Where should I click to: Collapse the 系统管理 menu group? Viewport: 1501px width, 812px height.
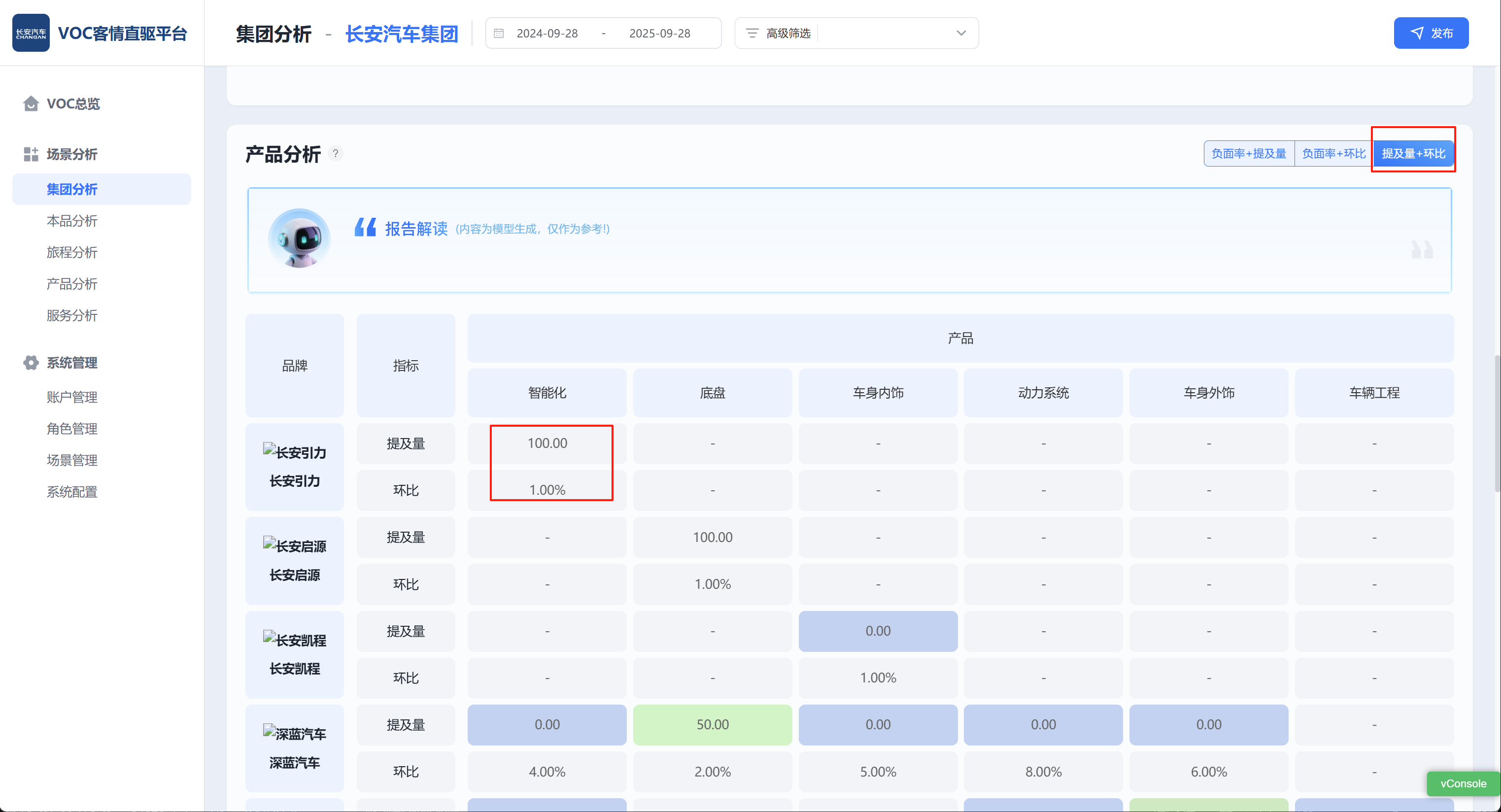tap(72, 363)
